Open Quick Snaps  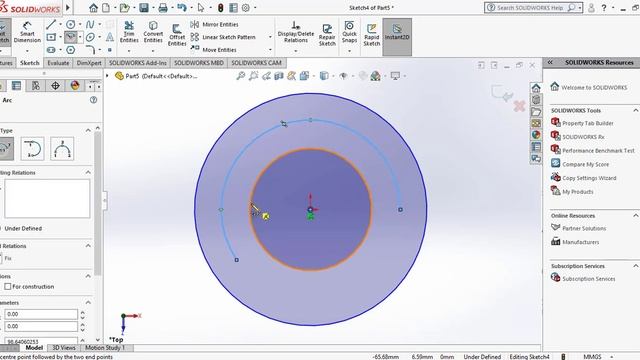tap(349, 32)
